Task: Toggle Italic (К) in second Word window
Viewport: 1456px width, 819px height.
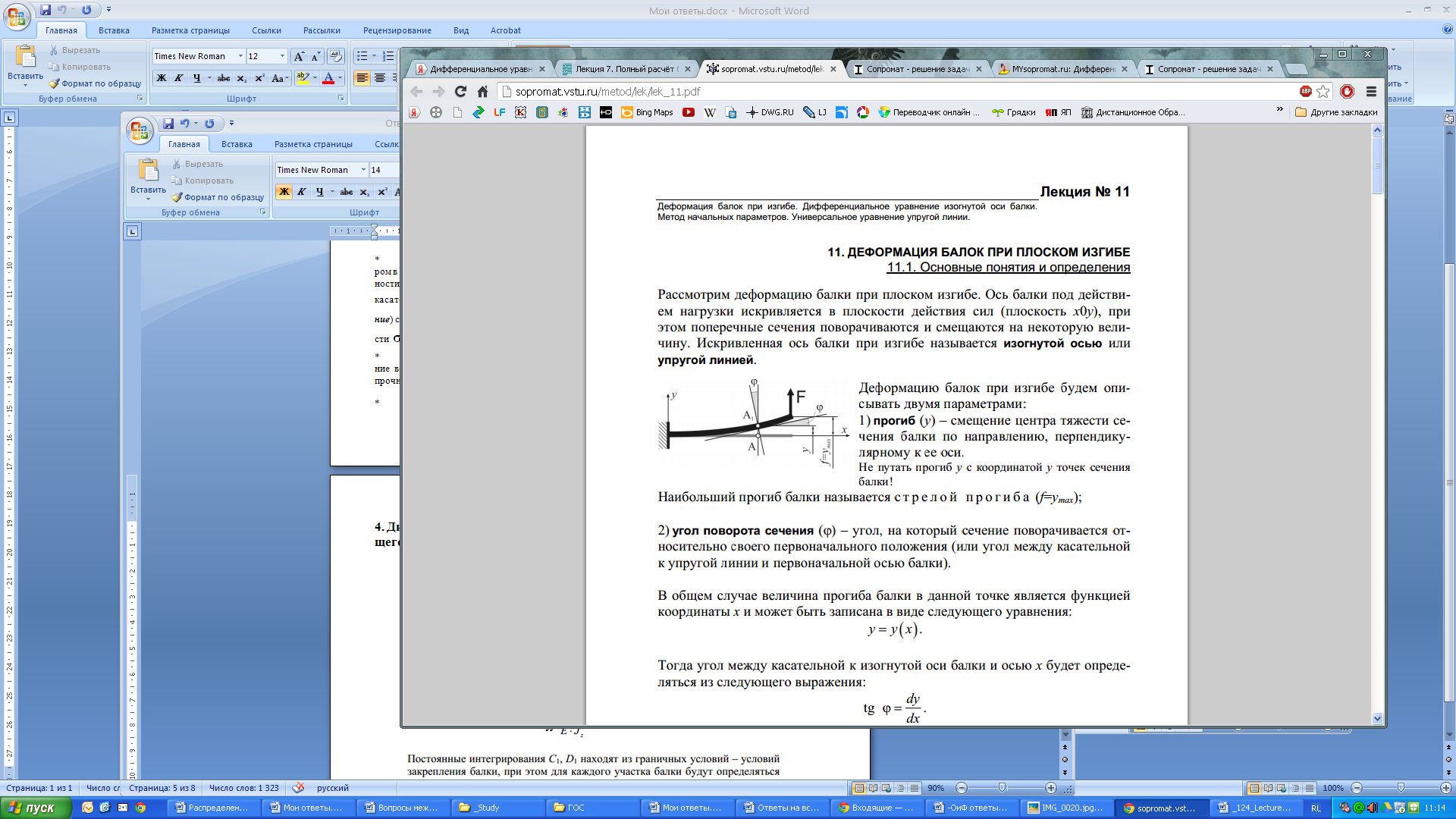Action: pyautogui.click(x=302, y=192)
